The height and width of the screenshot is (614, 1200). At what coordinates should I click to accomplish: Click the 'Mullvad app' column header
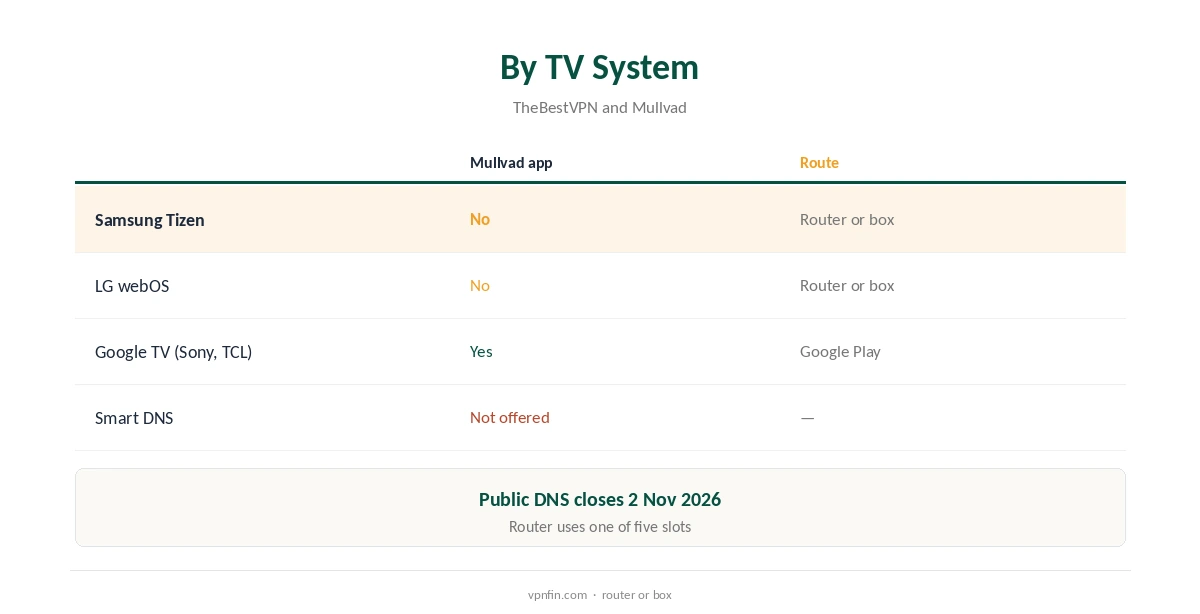(x=511, y=162)
